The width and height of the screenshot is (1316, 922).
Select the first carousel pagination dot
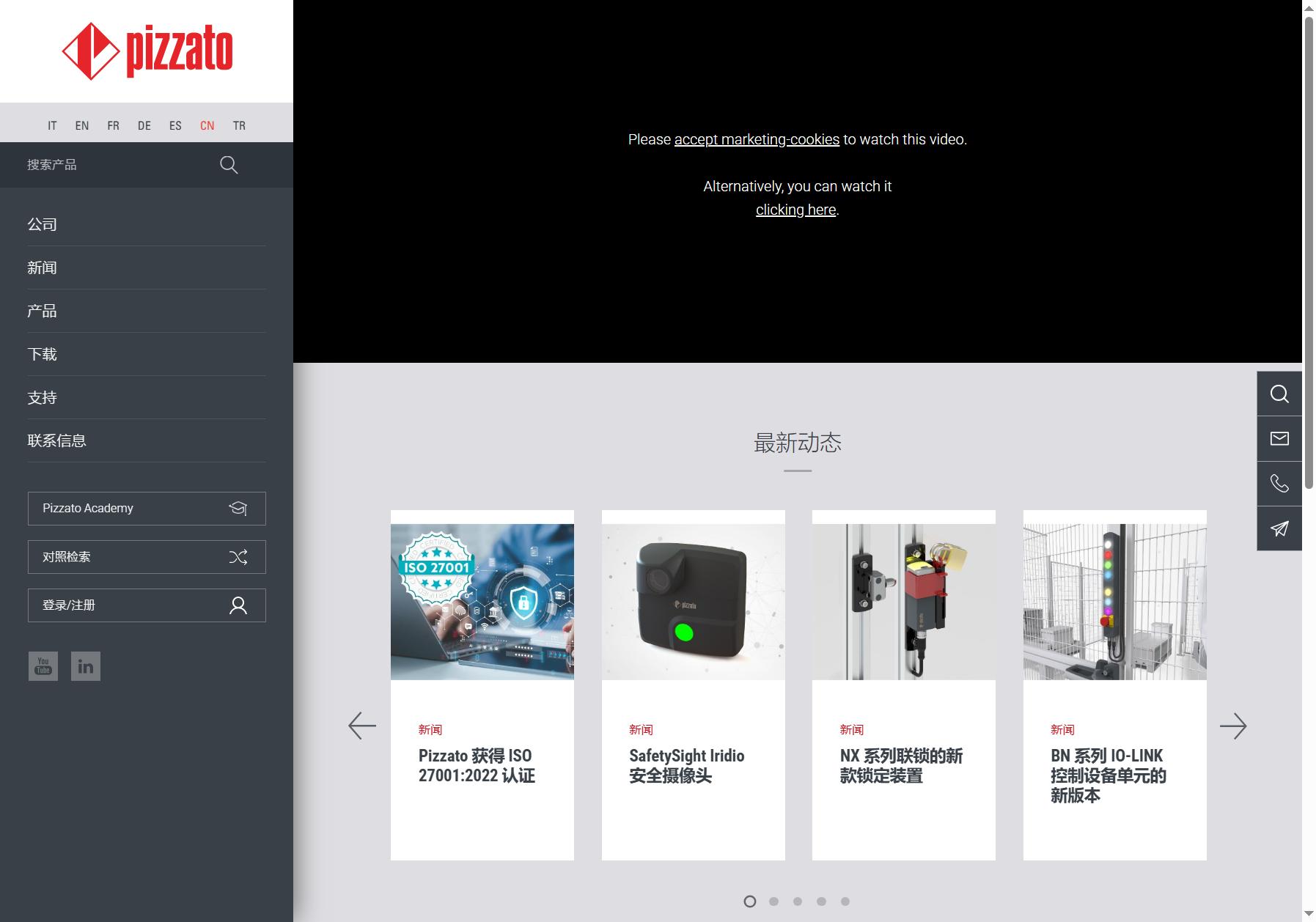[x=750, y=901]
